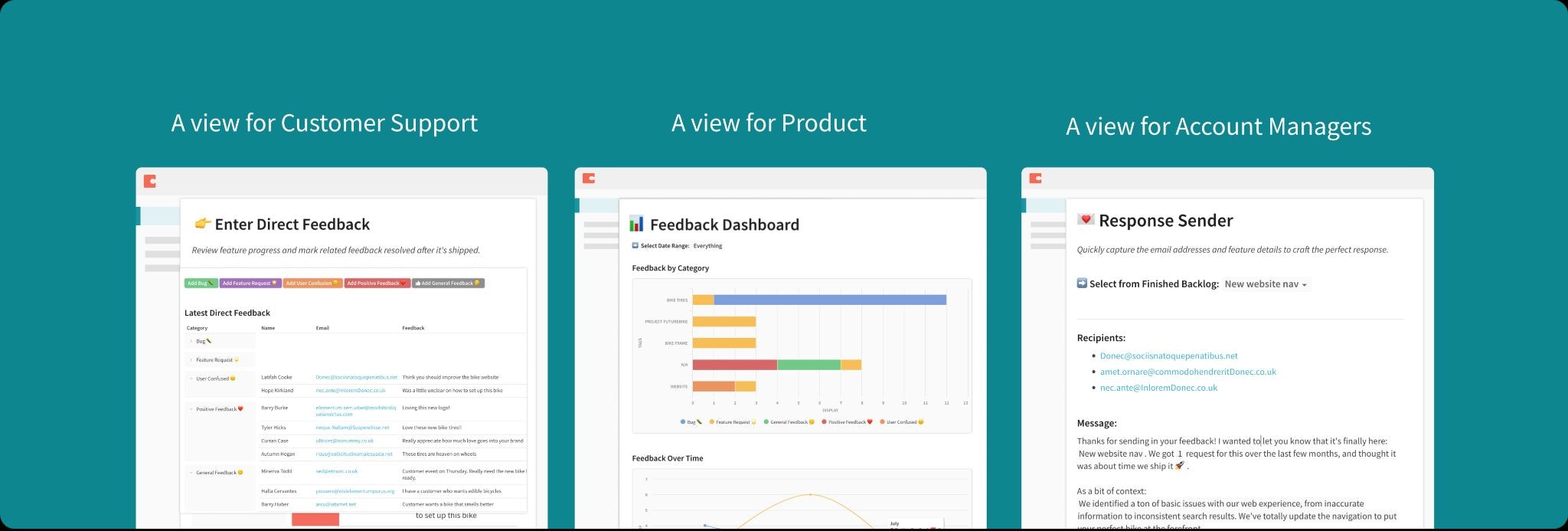The height and width of the screenshot is (531, 1568).
Task: Click the Add Bug button
Action: (x=201, y=283)
